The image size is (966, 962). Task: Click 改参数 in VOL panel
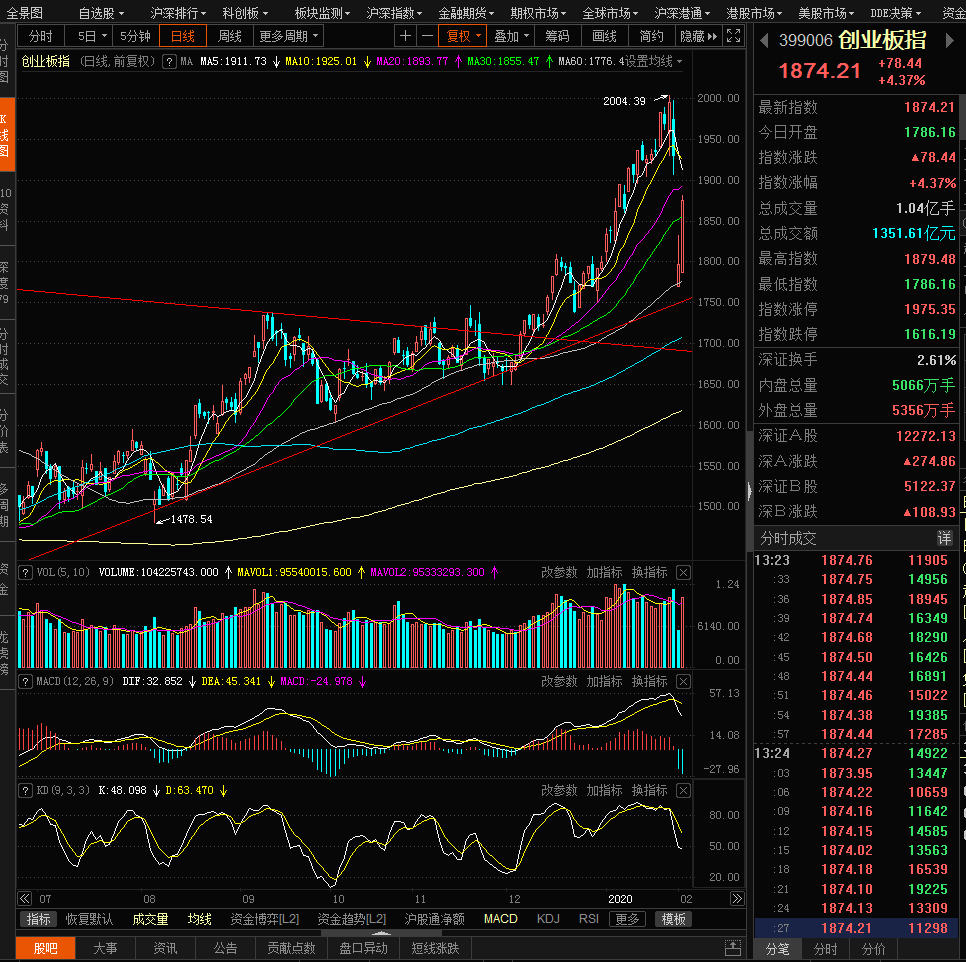(x=559, y=573)
